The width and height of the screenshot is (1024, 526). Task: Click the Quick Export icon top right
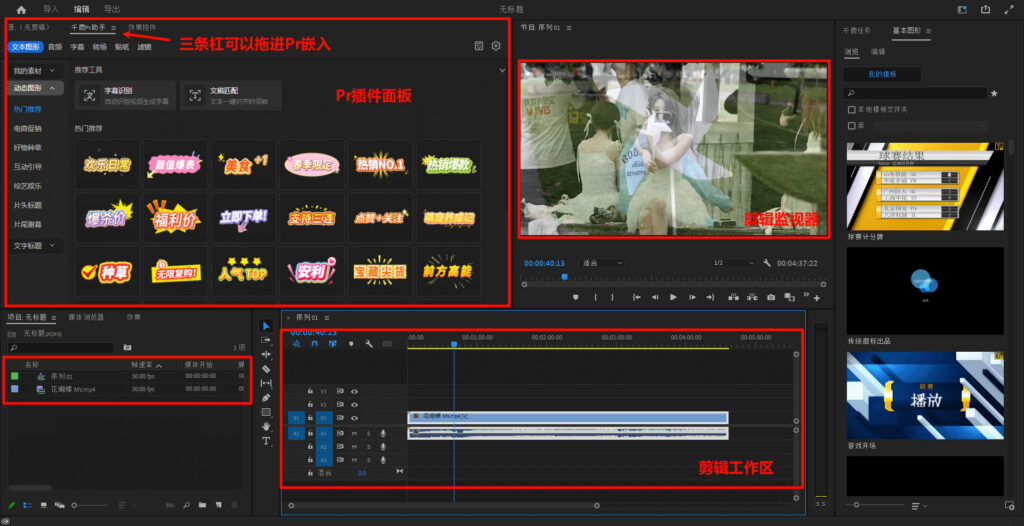(x=985, y=10)
